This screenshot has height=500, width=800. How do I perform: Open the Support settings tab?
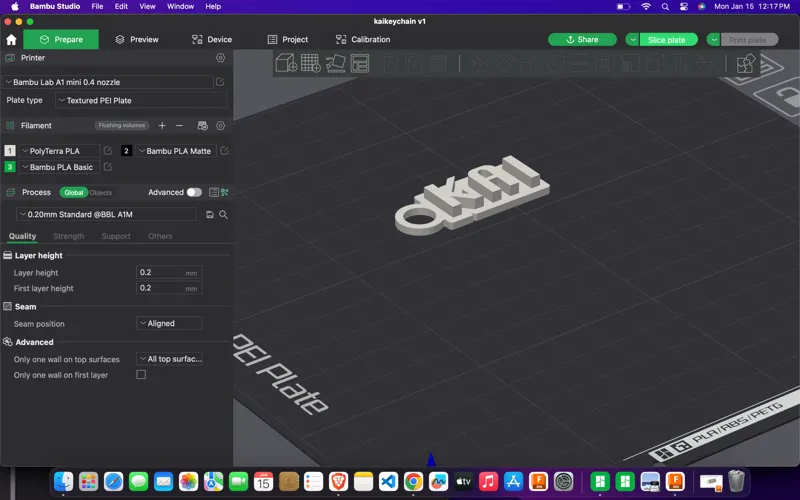point(116,236)
